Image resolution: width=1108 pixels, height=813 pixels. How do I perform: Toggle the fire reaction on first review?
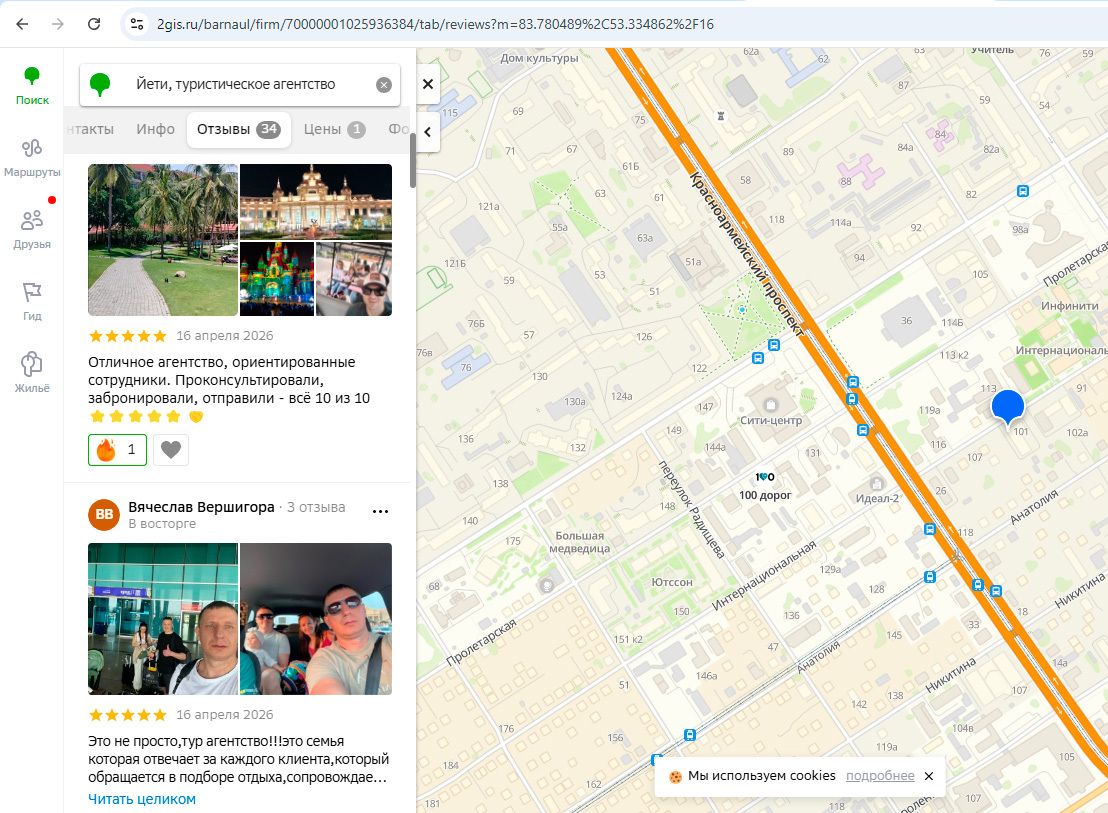pyautogui.click(x=117, y=450)
